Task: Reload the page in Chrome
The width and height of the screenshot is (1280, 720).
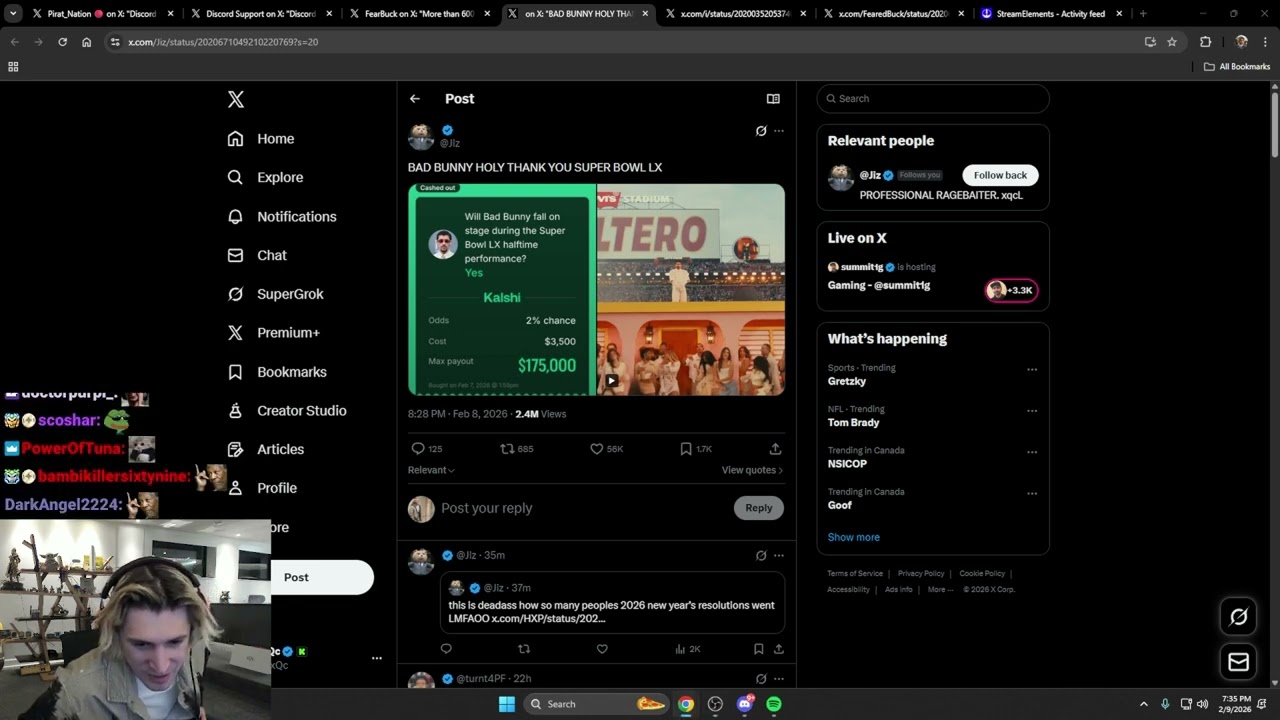Action: (63, 42)
